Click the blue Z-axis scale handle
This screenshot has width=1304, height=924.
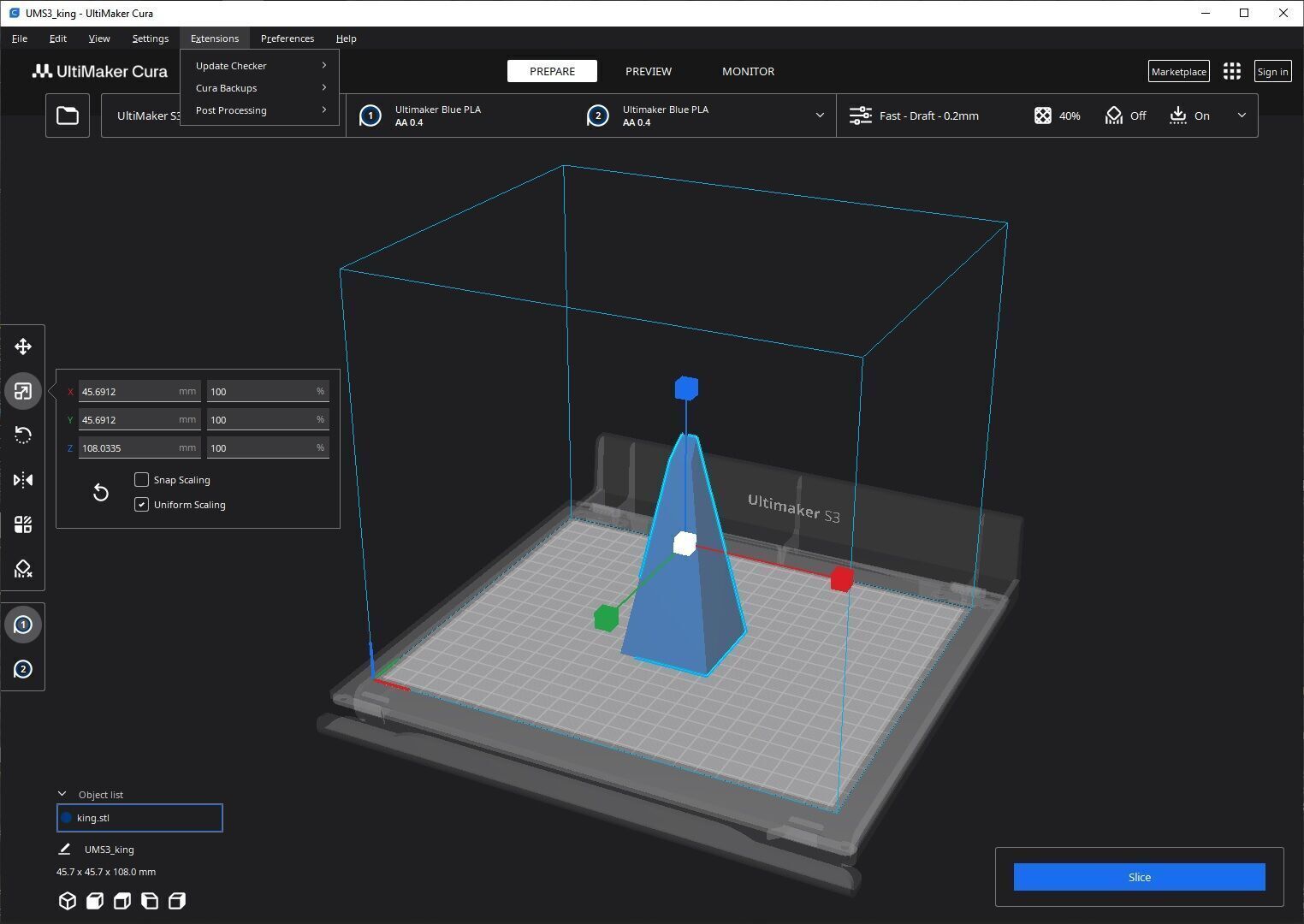(x=686, y=388)
